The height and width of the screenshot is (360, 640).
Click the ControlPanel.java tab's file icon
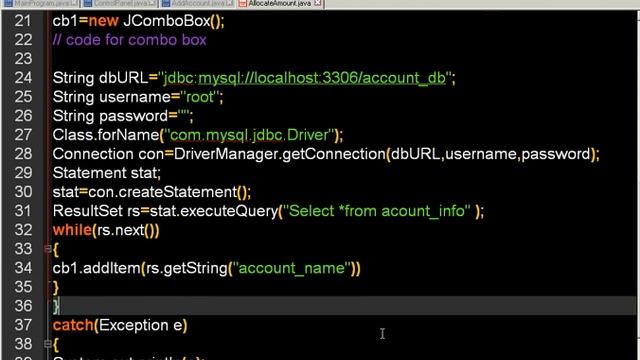pyautogui.click(x=87, y=3)
